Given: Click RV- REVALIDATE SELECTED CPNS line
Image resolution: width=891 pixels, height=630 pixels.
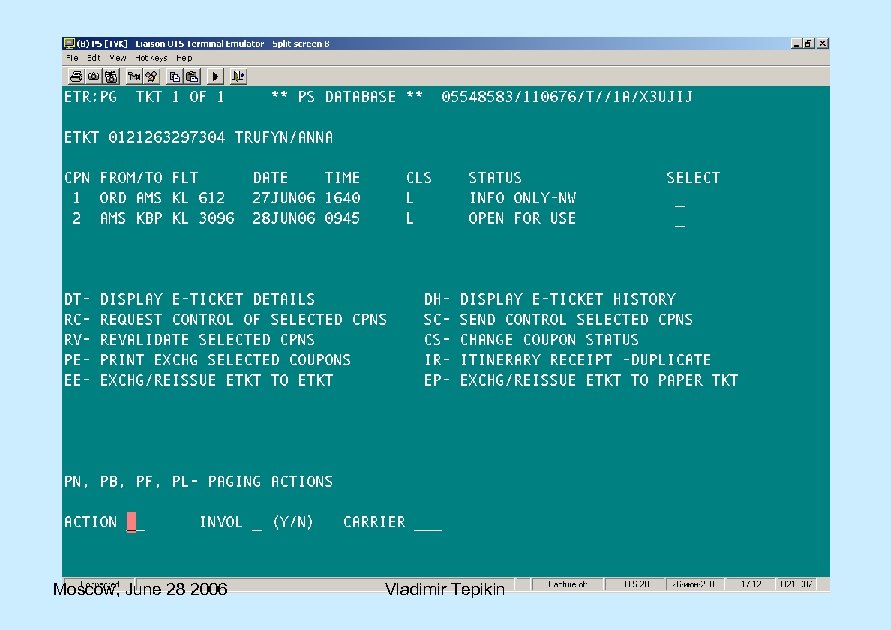Looking at the screenshot, I should tap(189, 340).
